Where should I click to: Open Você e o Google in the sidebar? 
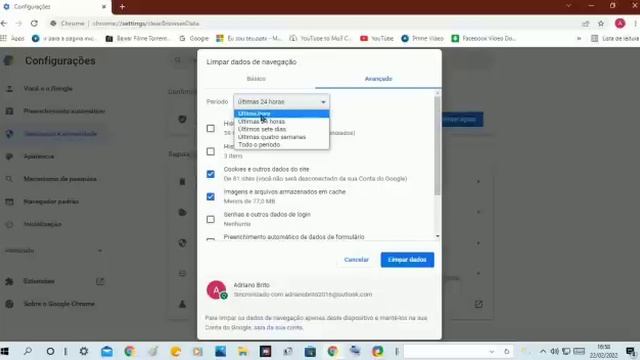[x=48, y=89]
